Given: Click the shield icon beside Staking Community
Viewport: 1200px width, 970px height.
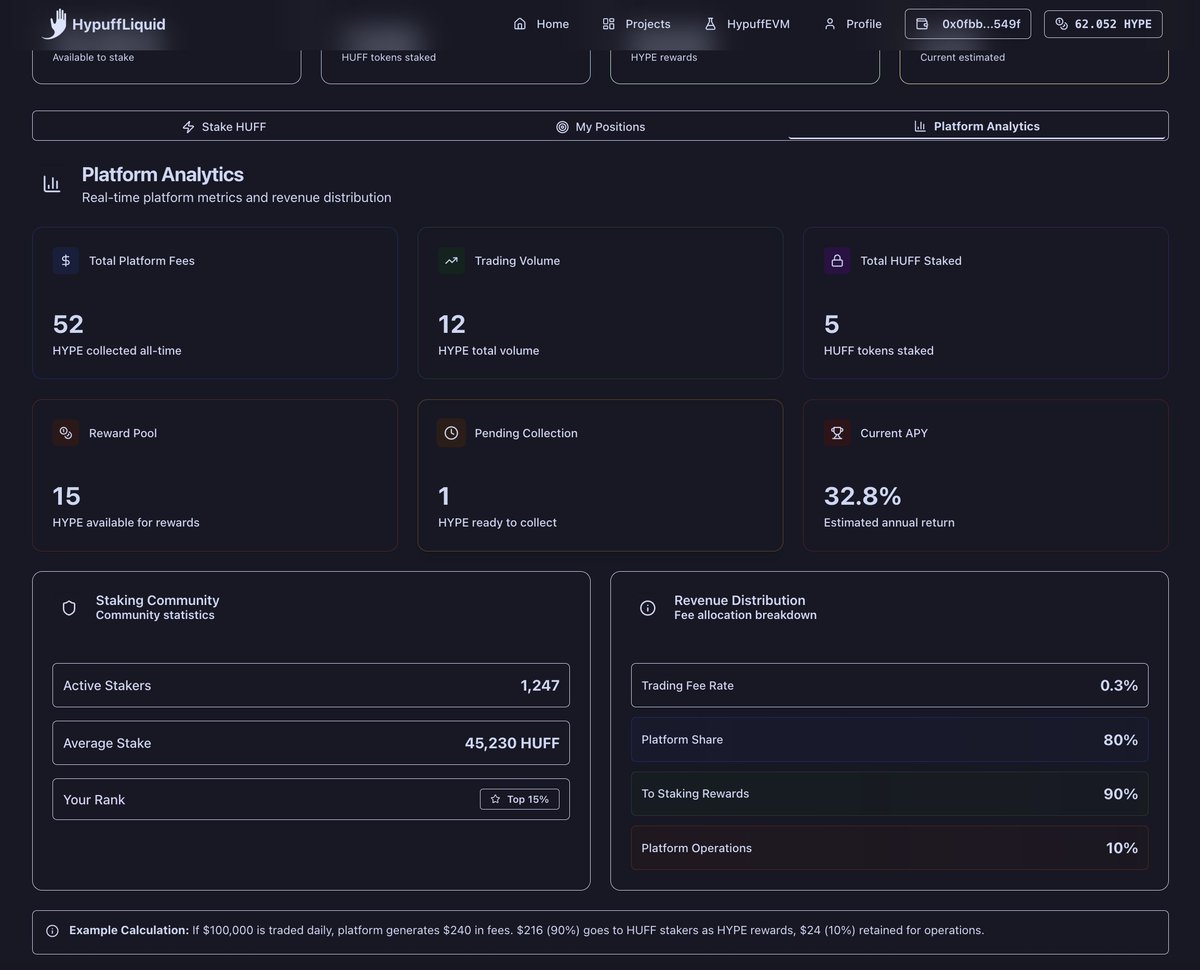Looking at the screenshot, I should click(x=69, y=608).
